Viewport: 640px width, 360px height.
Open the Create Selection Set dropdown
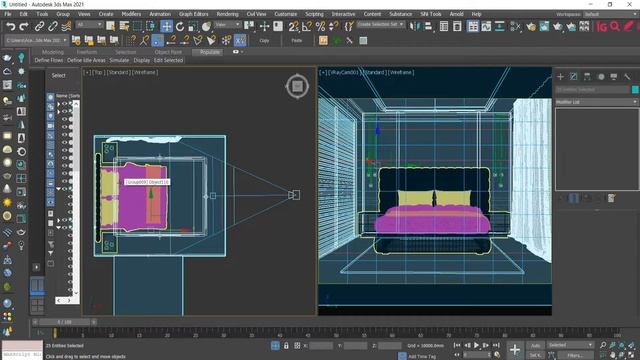coord(380,24)
